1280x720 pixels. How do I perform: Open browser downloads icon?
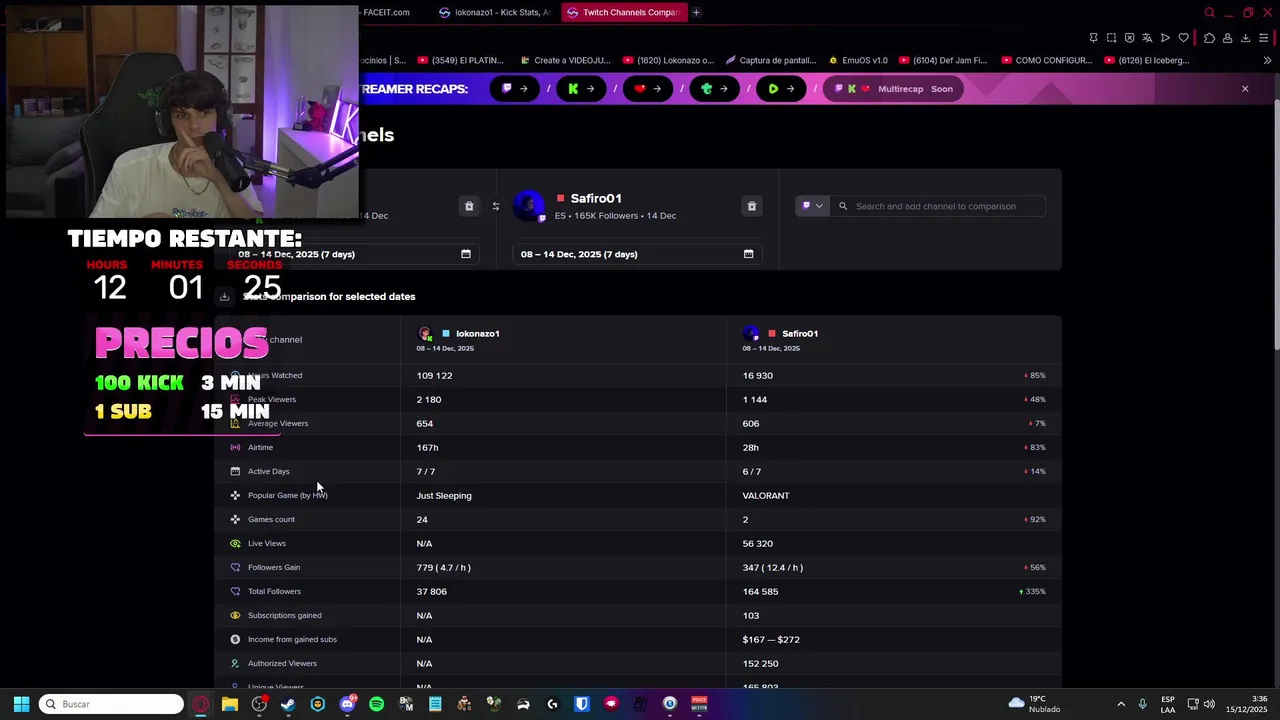[x=1245, y=38]
